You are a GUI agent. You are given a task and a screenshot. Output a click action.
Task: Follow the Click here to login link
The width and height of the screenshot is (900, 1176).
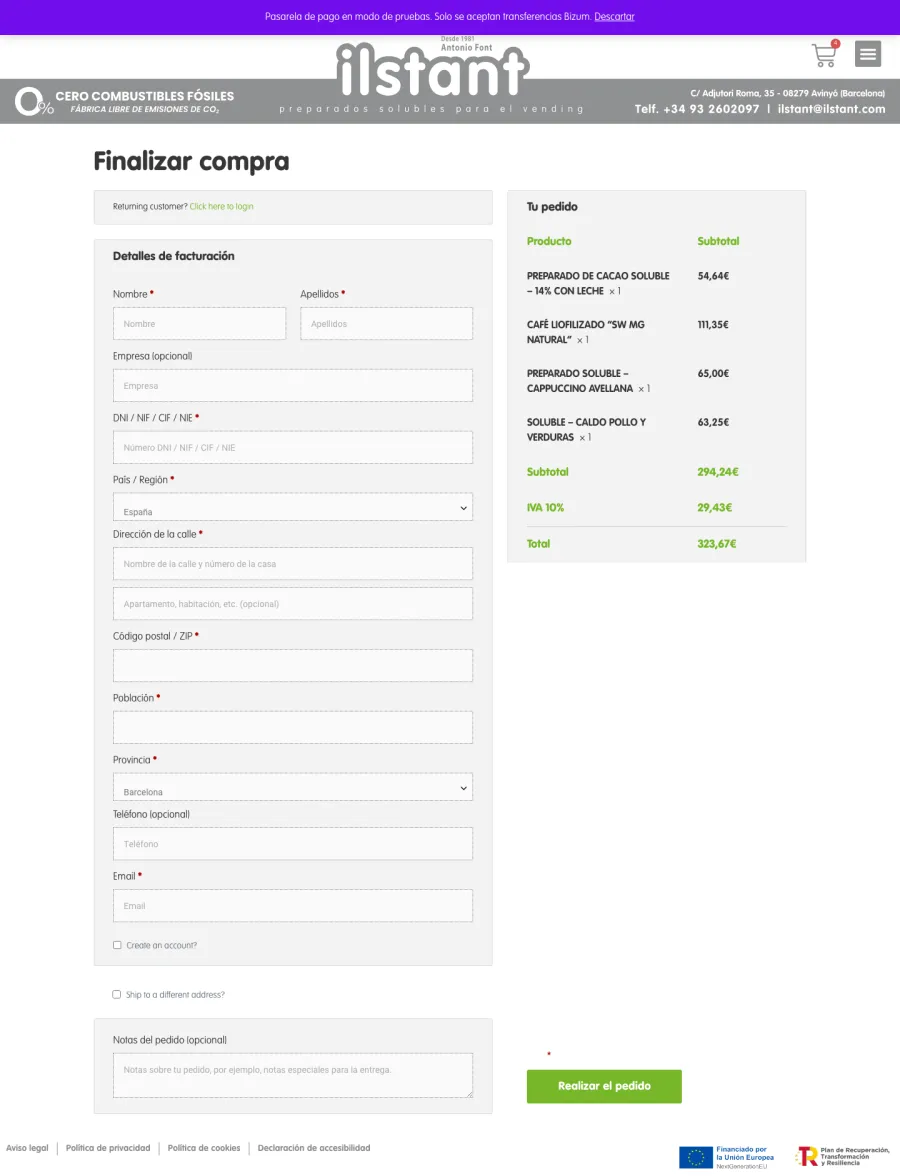click(221, 206)
